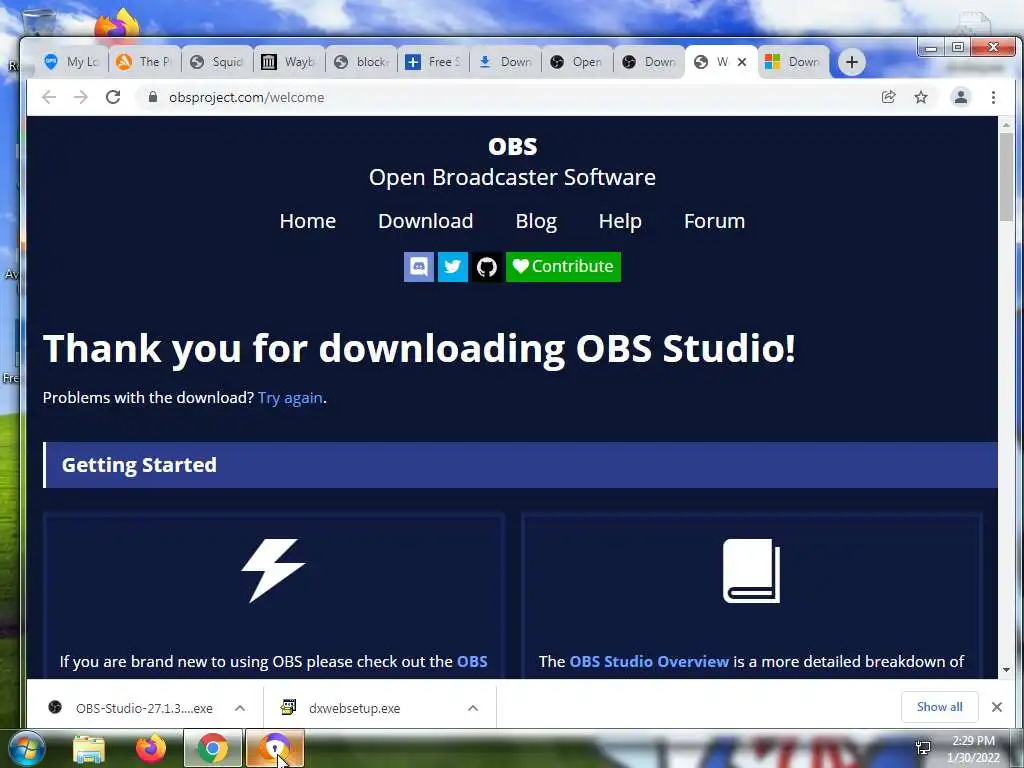The width and height of the screenshot is (1024, 768).
Task: Expand the OBS-Studio download options chevron
Action: point(240,708)
